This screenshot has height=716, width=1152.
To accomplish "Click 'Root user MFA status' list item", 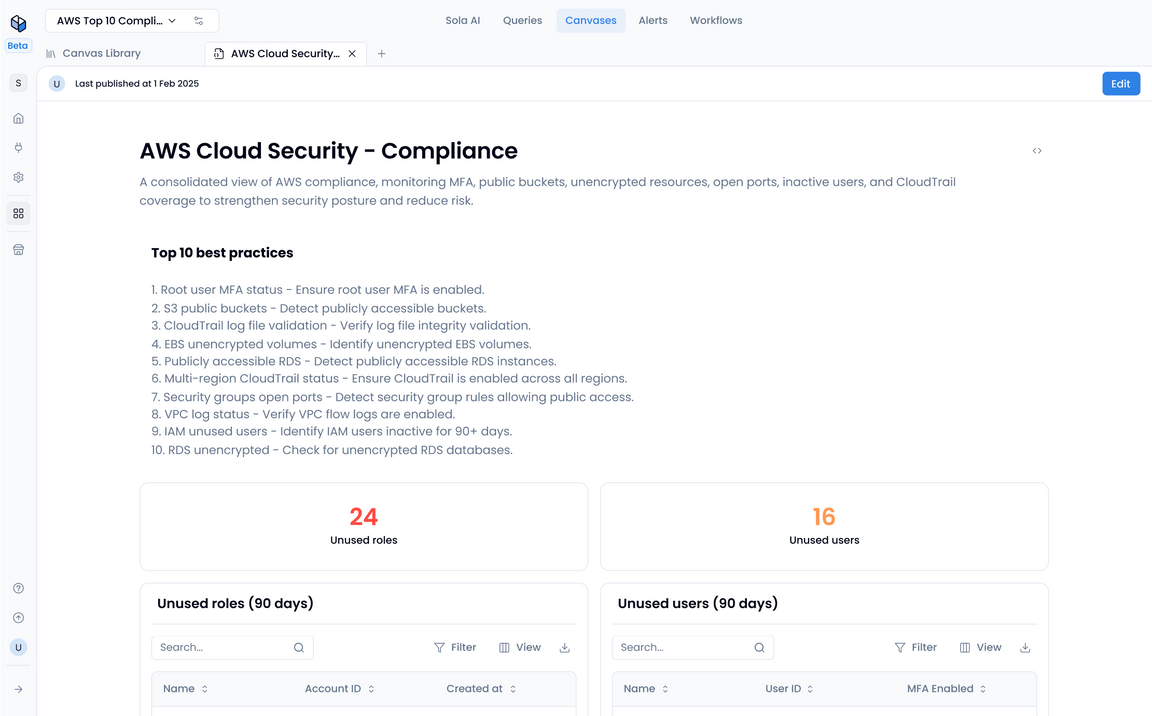I will [x=317, y=289].
